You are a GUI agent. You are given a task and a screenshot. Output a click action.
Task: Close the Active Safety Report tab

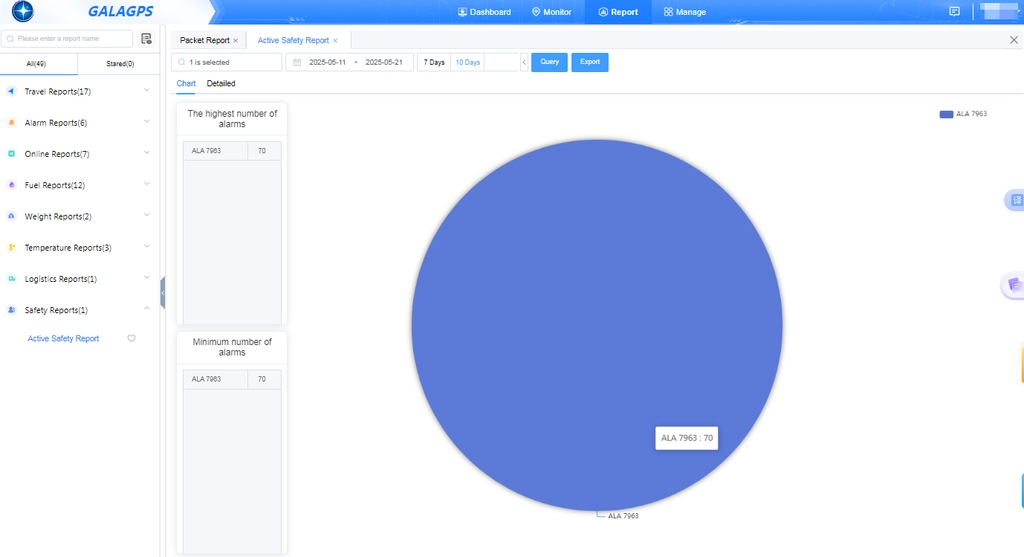click(335, 40)
